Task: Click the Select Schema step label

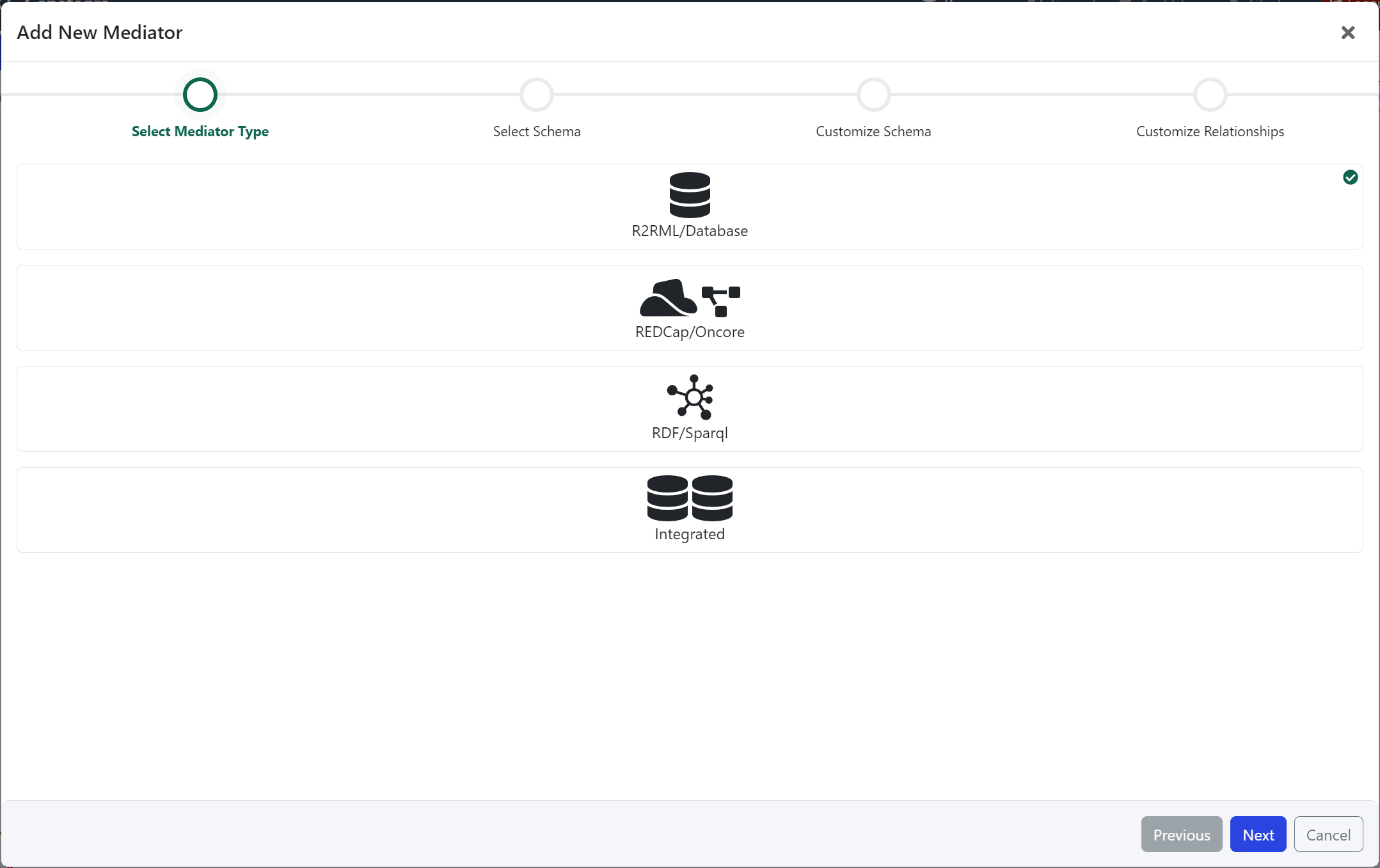Action: tap(537, 131)
